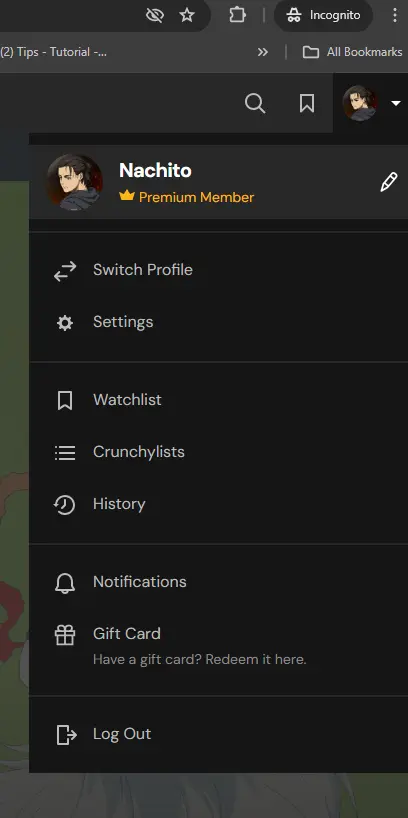Collapse the account menu dropdown arrow
The image size is (408, 818).
point(395,103)
